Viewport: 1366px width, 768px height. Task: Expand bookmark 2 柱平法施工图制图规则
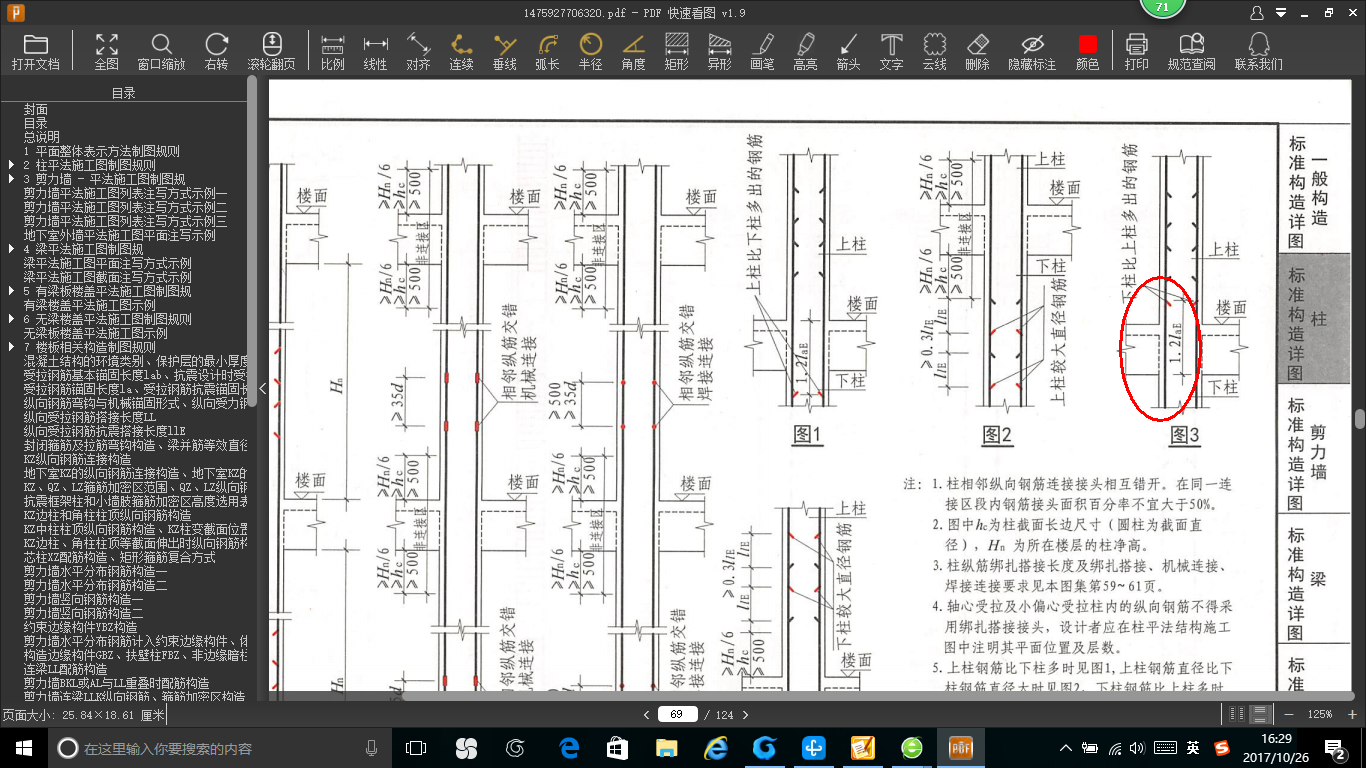click(x=9, y=165)
